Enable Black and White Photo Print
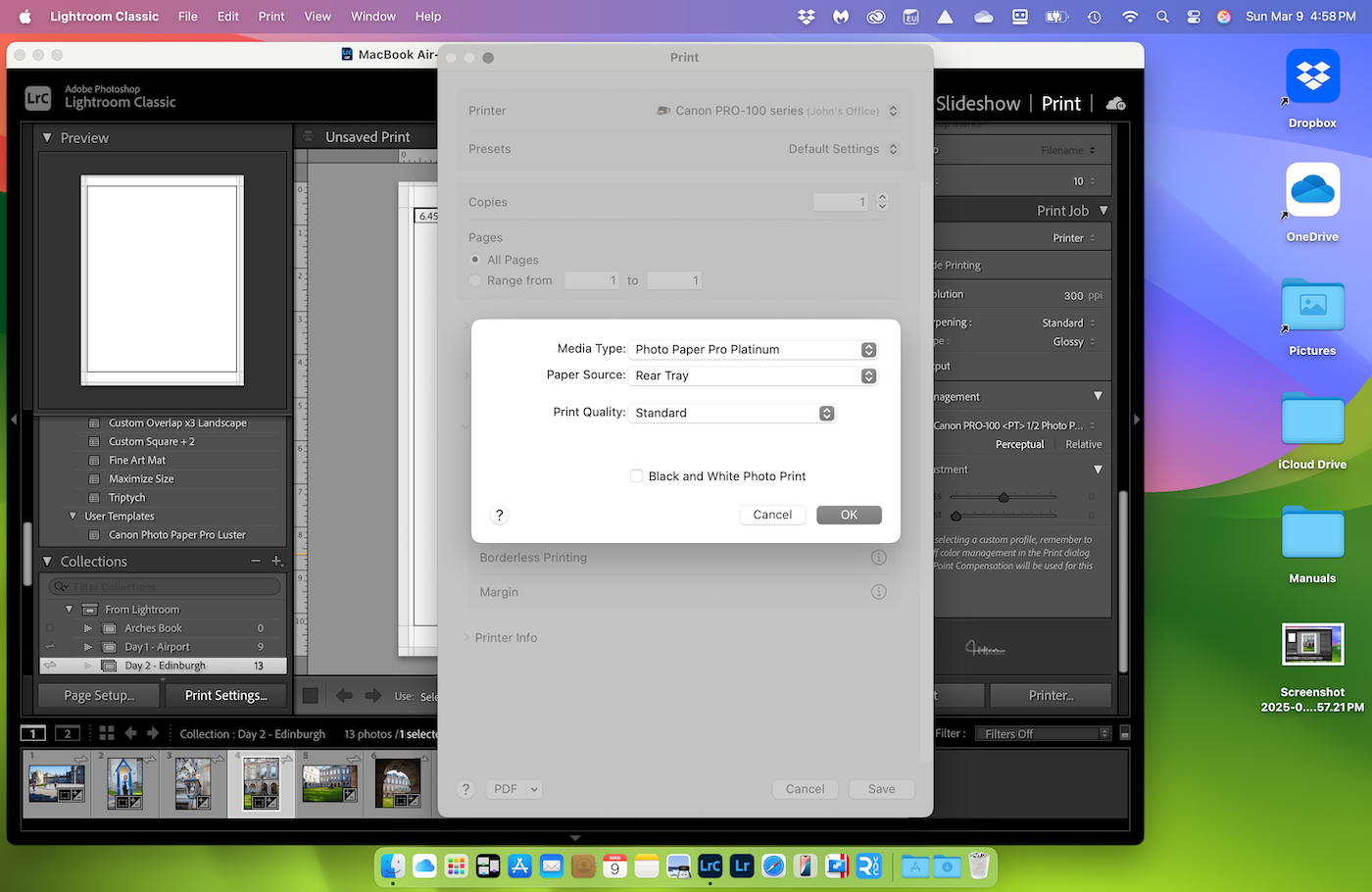This screenshot has height=892, width=1372. 637,476
